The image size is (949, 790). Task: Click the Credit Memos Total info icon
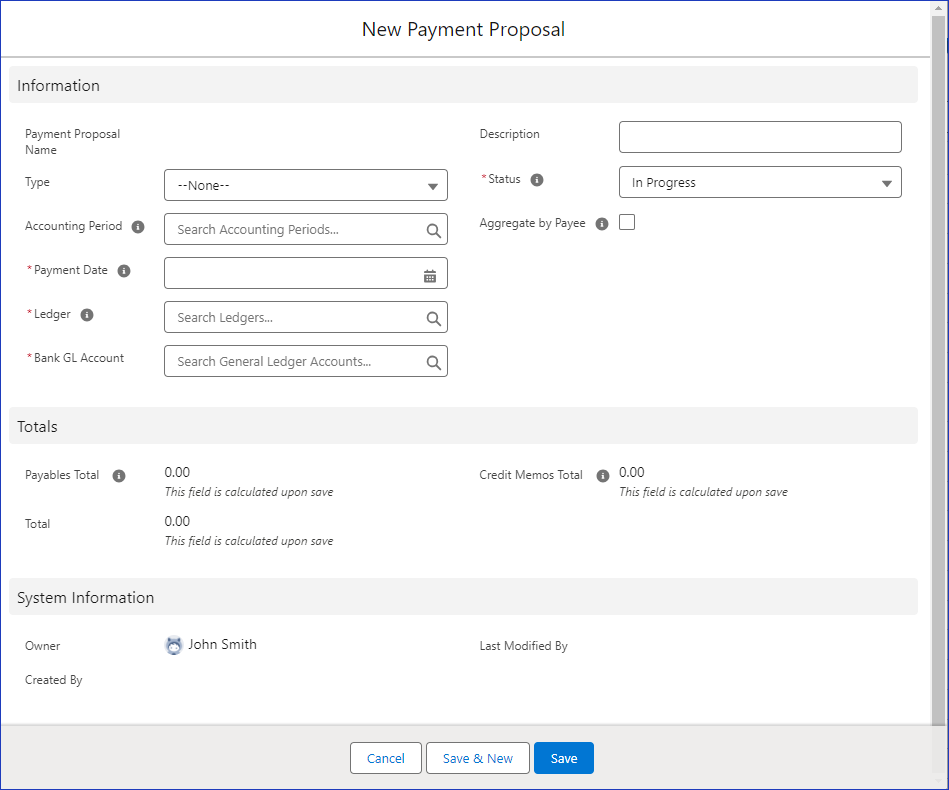click(602, 476)
